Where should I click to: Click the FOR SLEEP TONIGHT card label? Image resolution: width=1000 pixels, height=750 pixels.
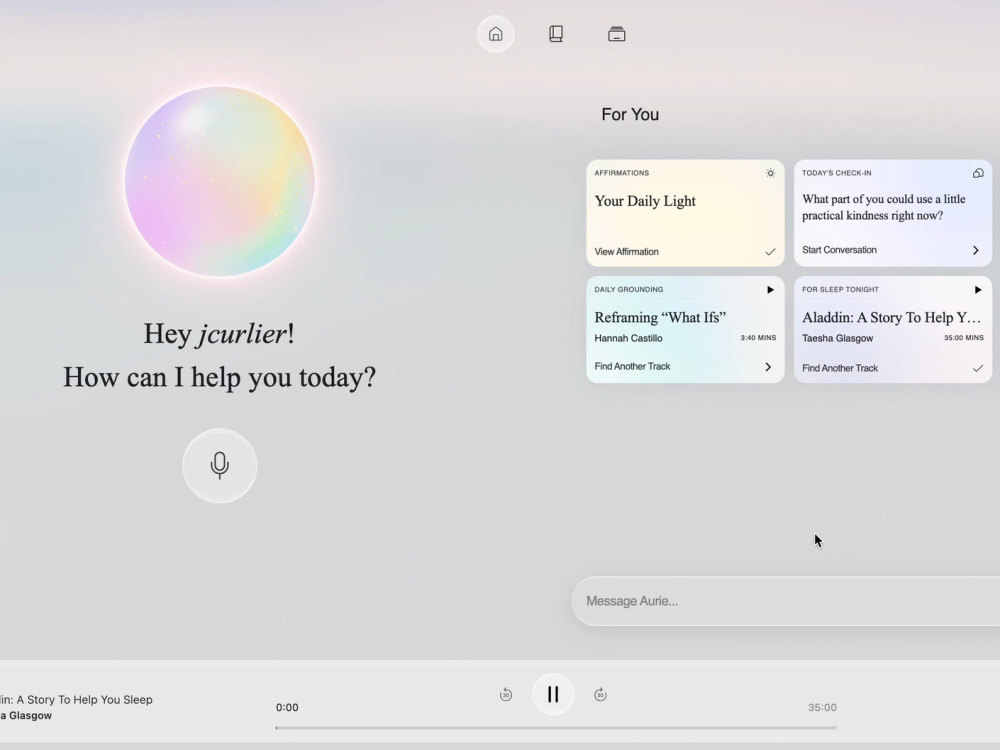tap(841, 290)
